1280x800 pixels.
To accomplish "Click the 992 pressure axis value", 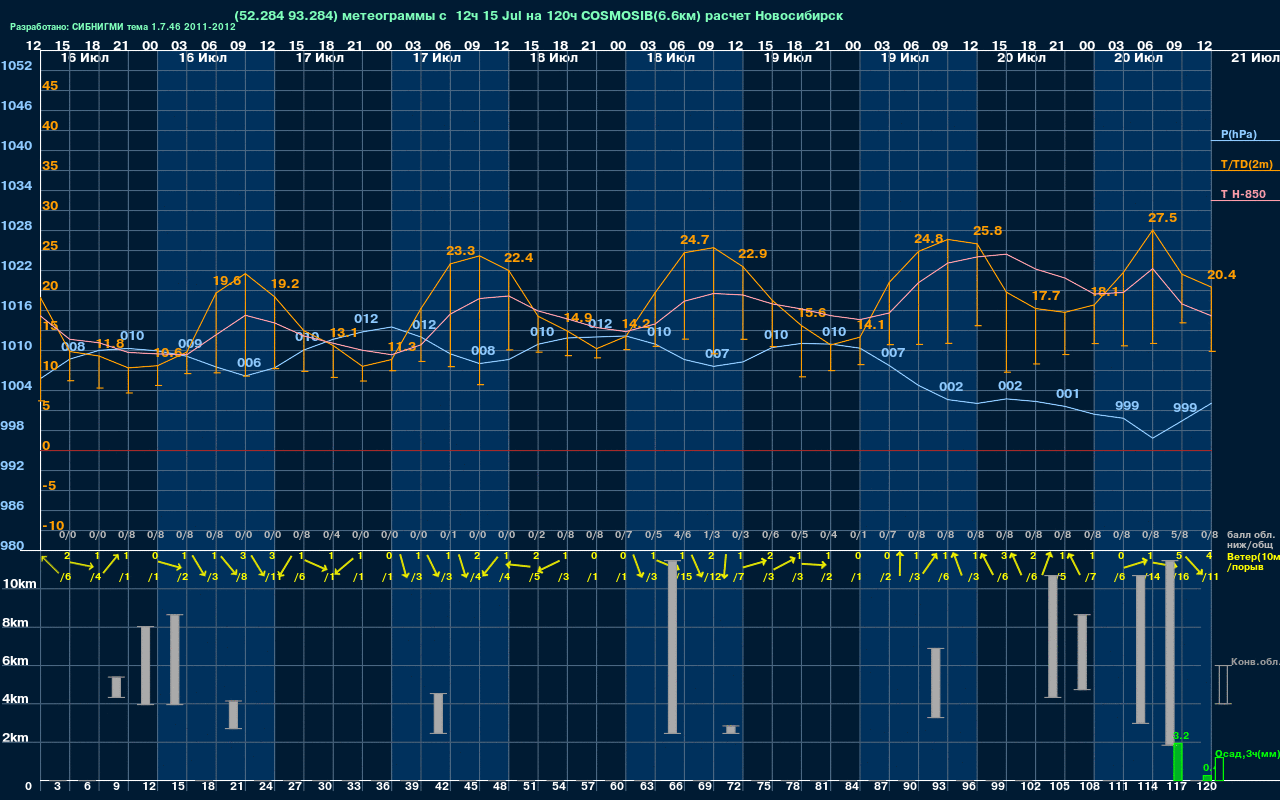I will (x=12, y=466).
